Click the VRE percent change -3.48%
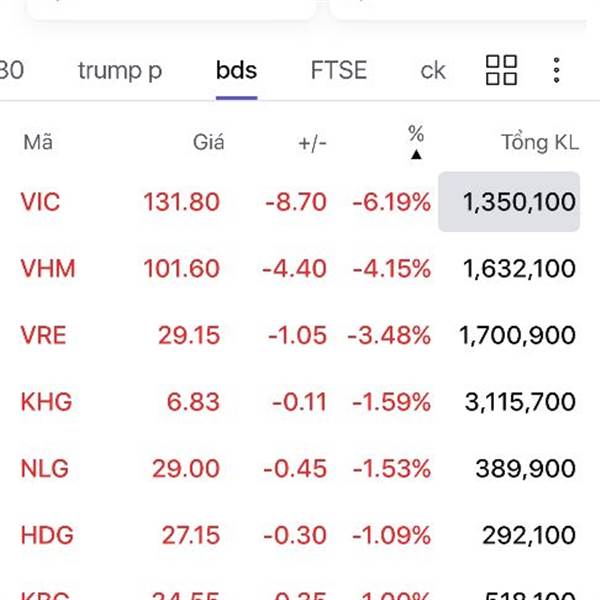Screen dimensions: 600x600 tap(389, 335)
